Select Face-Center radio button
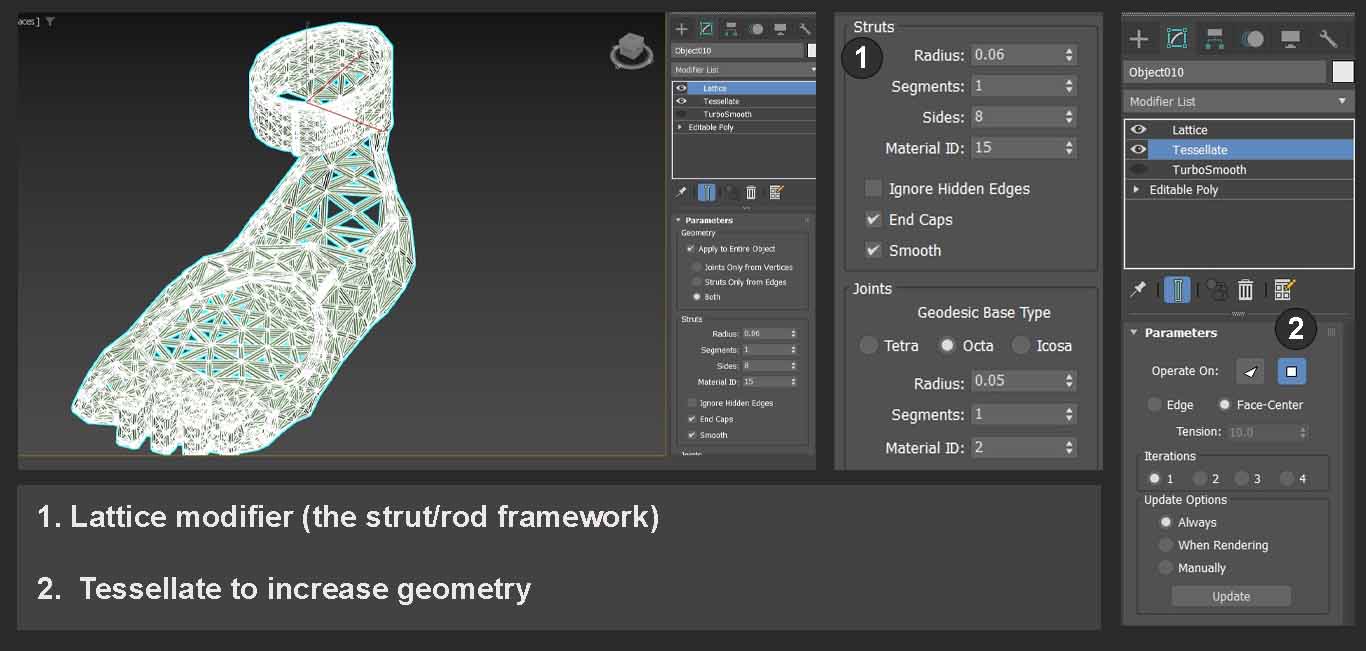 click(x=1224, y=405)
